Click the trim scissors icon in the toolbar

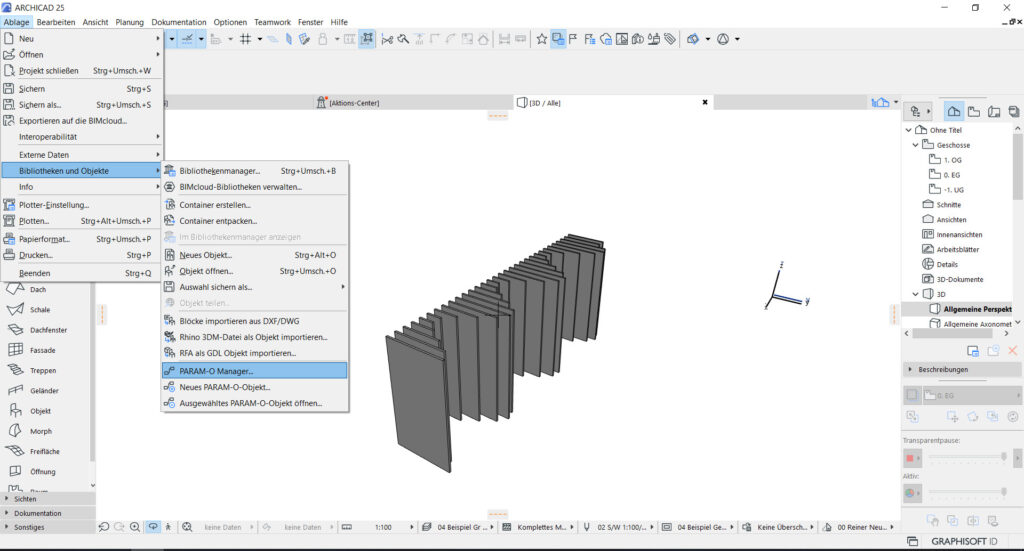387,39
